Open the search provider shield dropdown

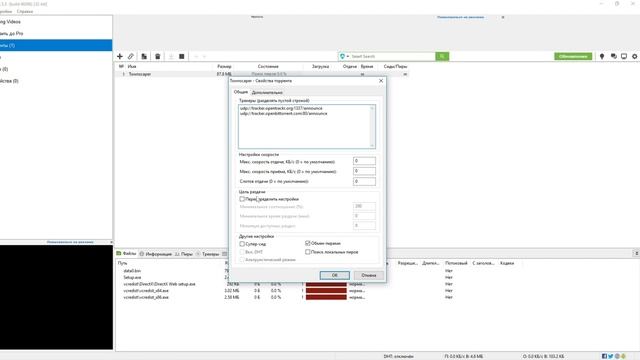344,56
